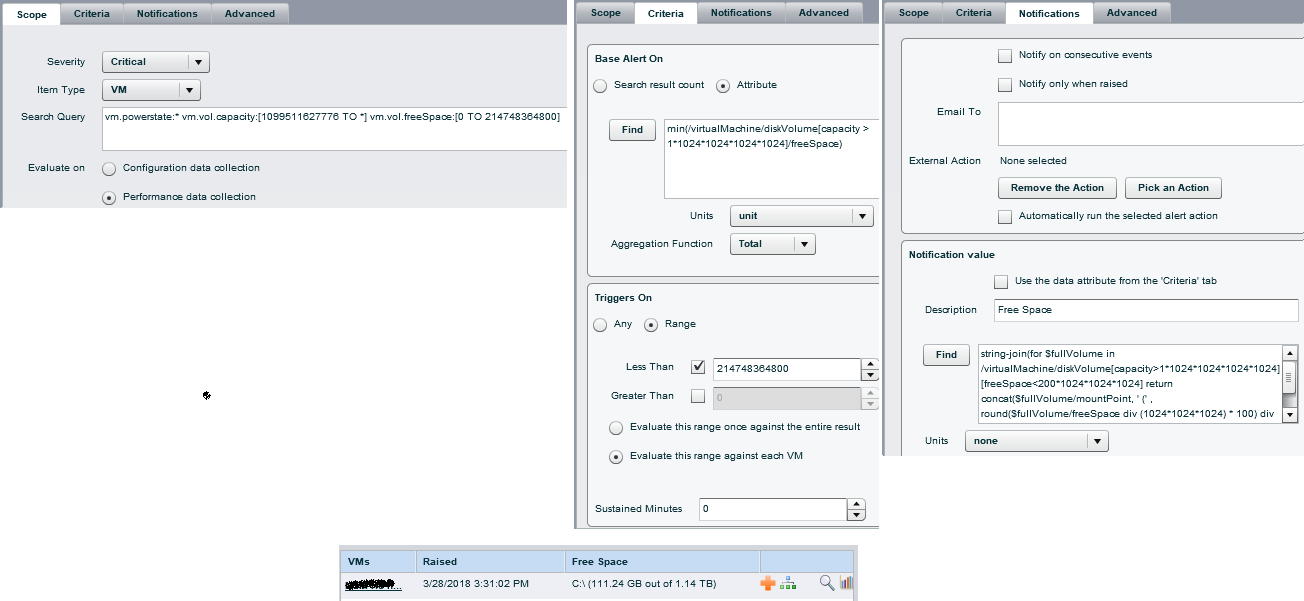Image resolution: width=1304 pixels, height=601 pixels.
Task: Choose Search result count option
Action: (x=600, y=86)
